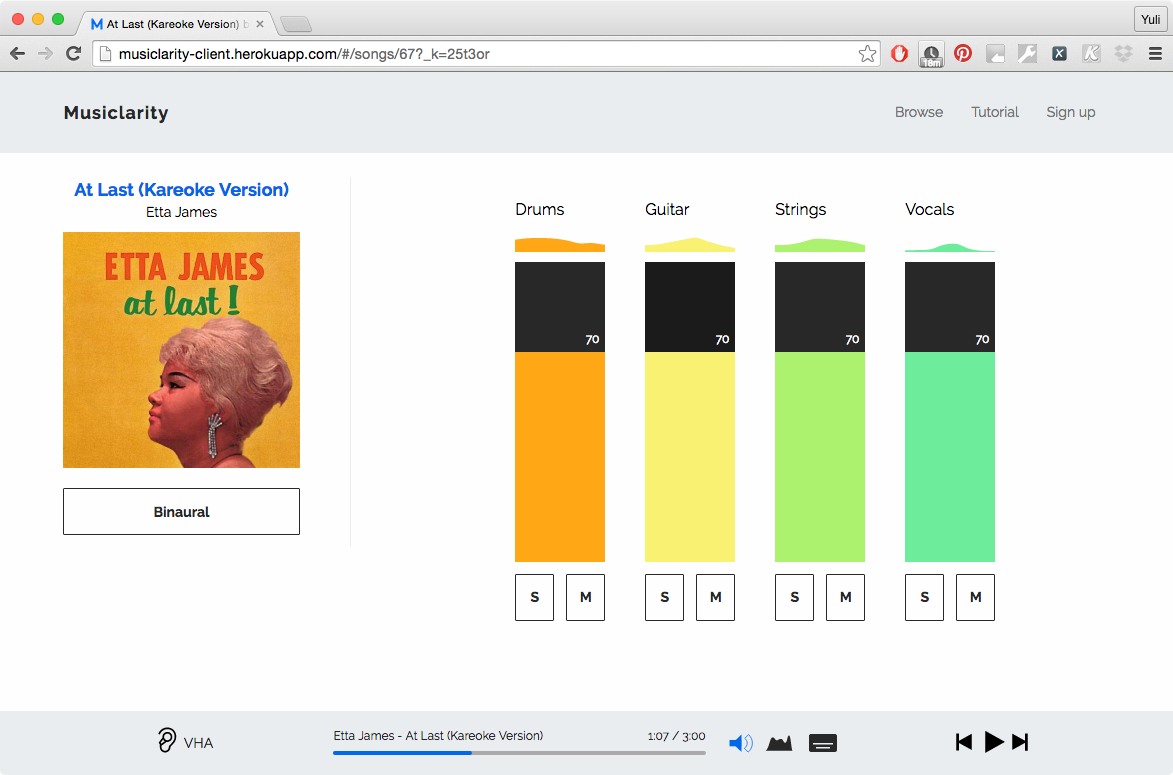The width and height of the screenshot is (1173, 775).
Task: Click the now-playing song title text
Action: point(438,735)
